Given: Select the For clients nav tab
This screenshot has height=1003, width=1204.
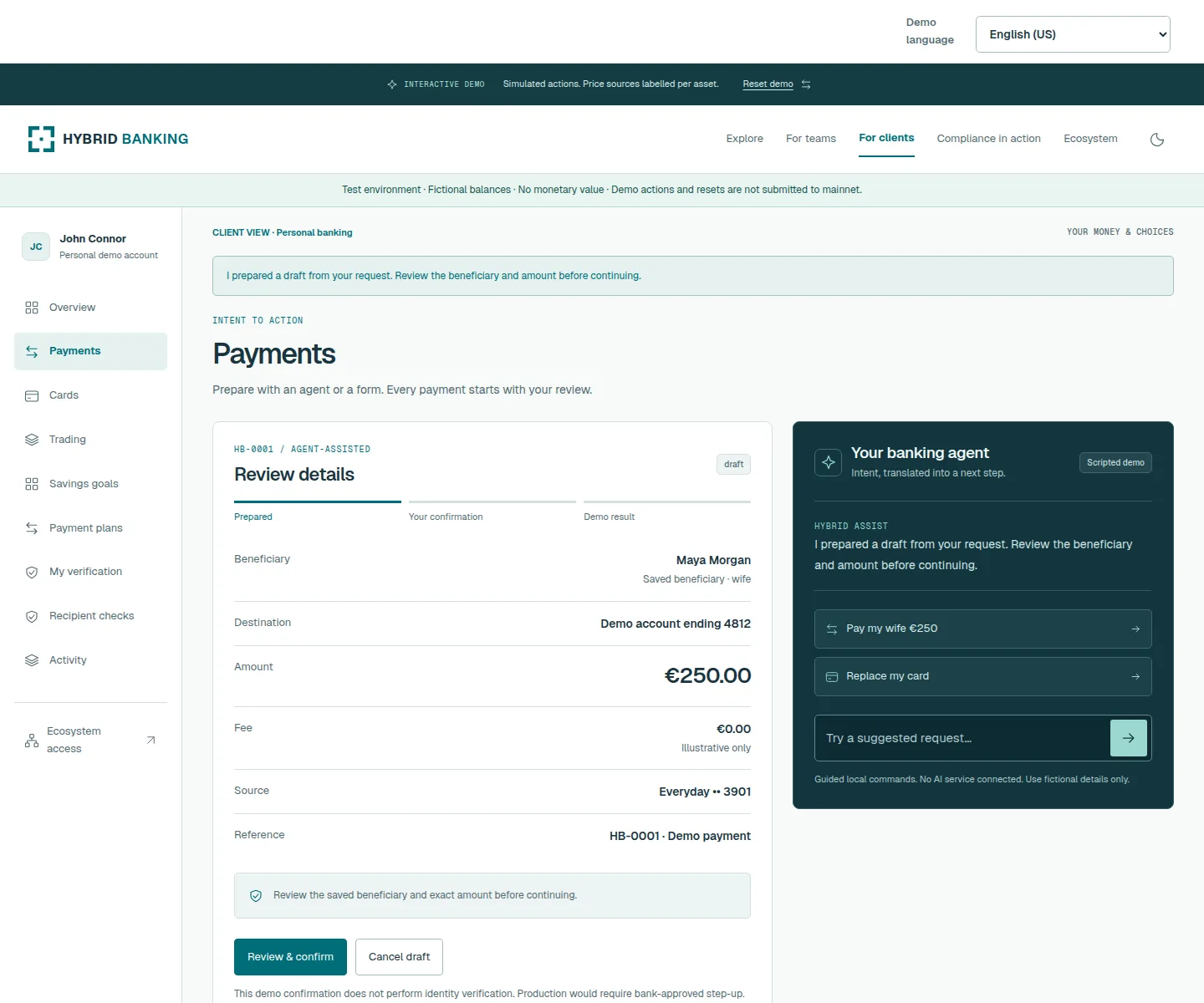Looking at the screenshot, I should (886, 138).
